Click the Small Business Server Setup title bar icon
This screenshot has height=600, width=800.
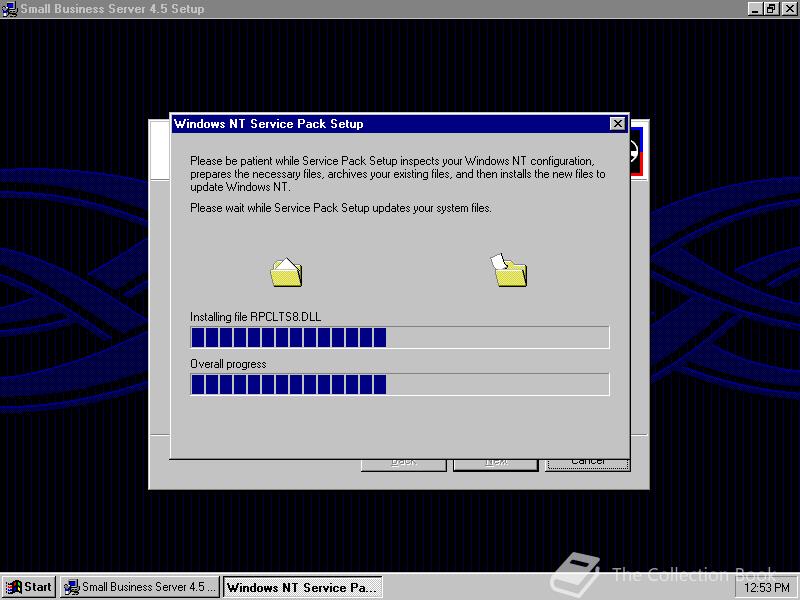point(10,9)
